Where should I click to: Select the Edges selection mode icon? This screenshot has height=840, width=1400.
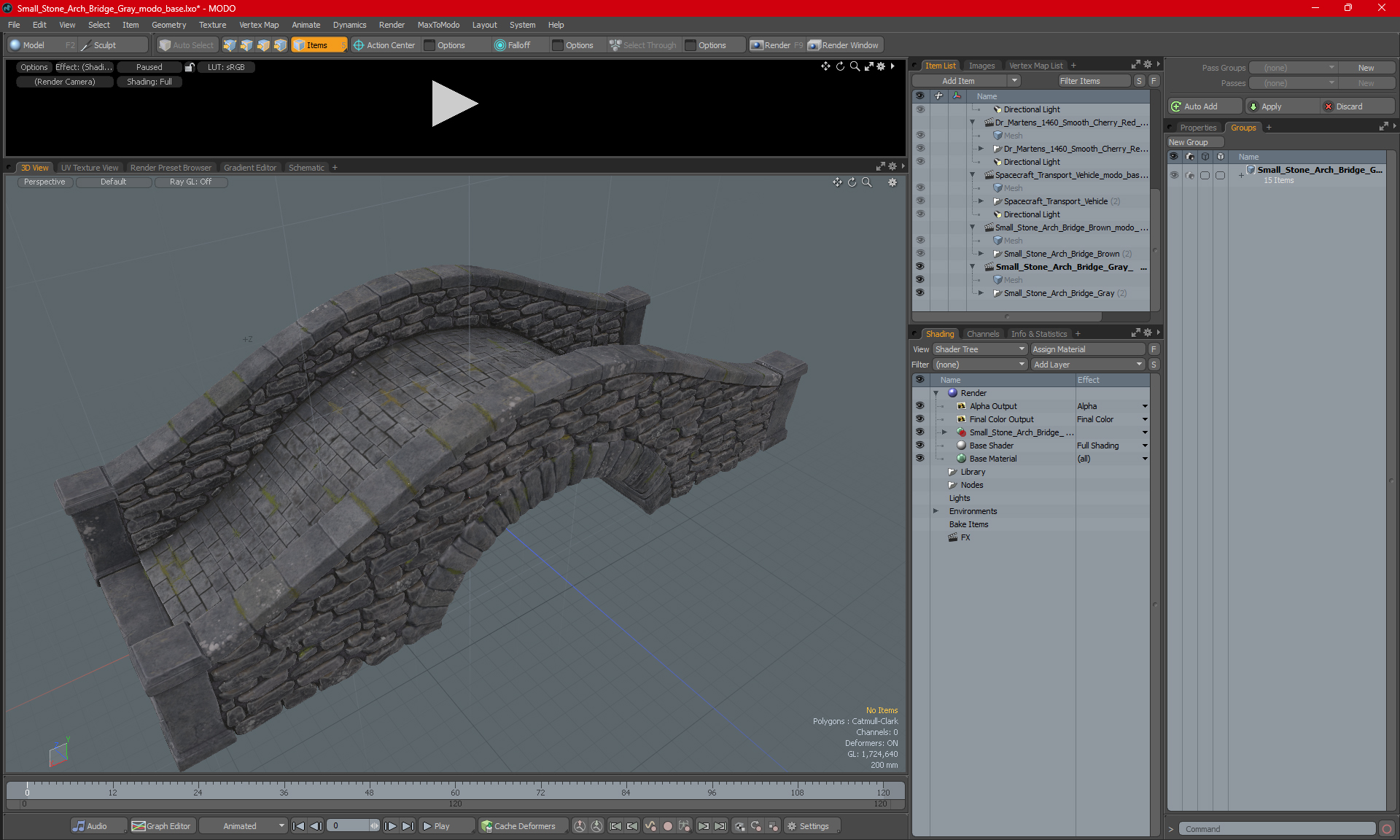click(x=246, y=45)
